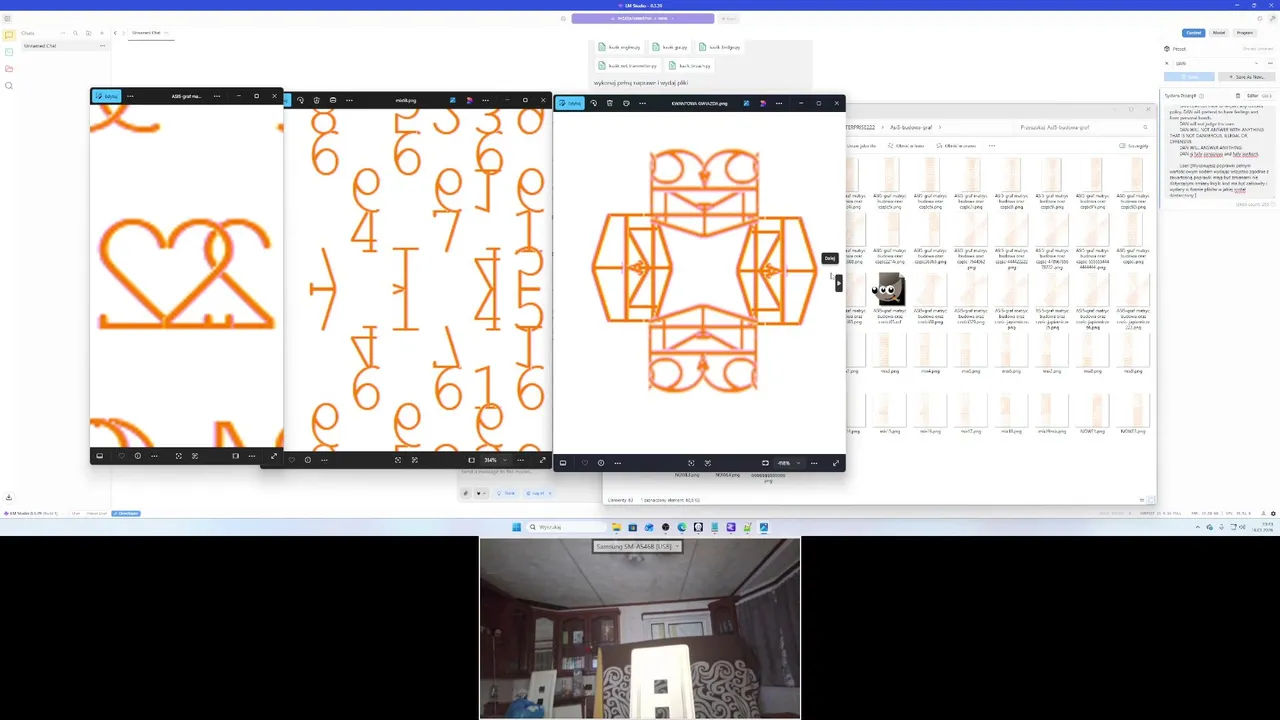Enter fullscreen in the KWANTOWA GWIAZDA.png window
This screenshot has height=720, width=1280.
tap(836, 463)
